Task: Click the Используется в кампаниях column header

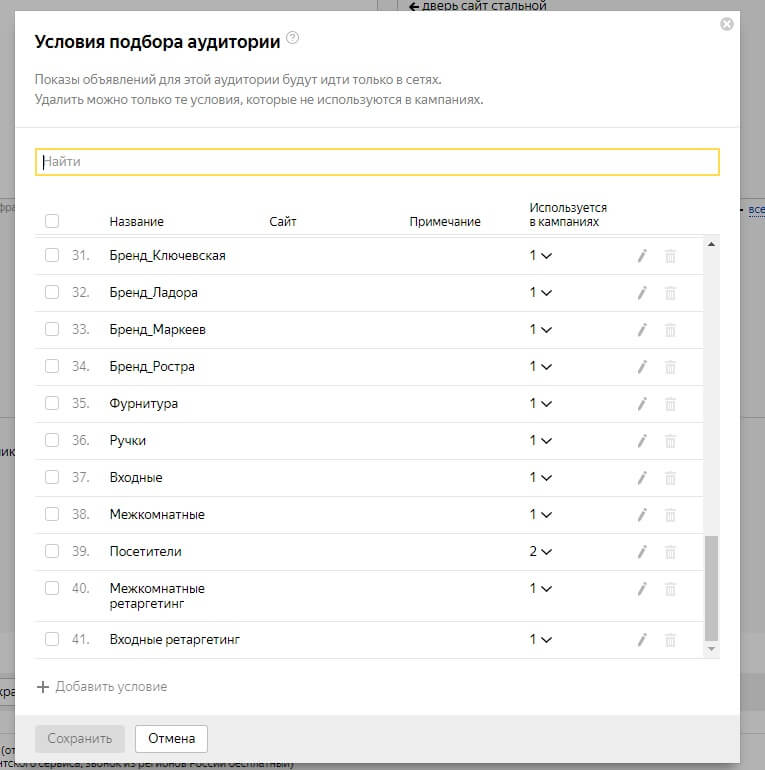Action: (568, 215)
